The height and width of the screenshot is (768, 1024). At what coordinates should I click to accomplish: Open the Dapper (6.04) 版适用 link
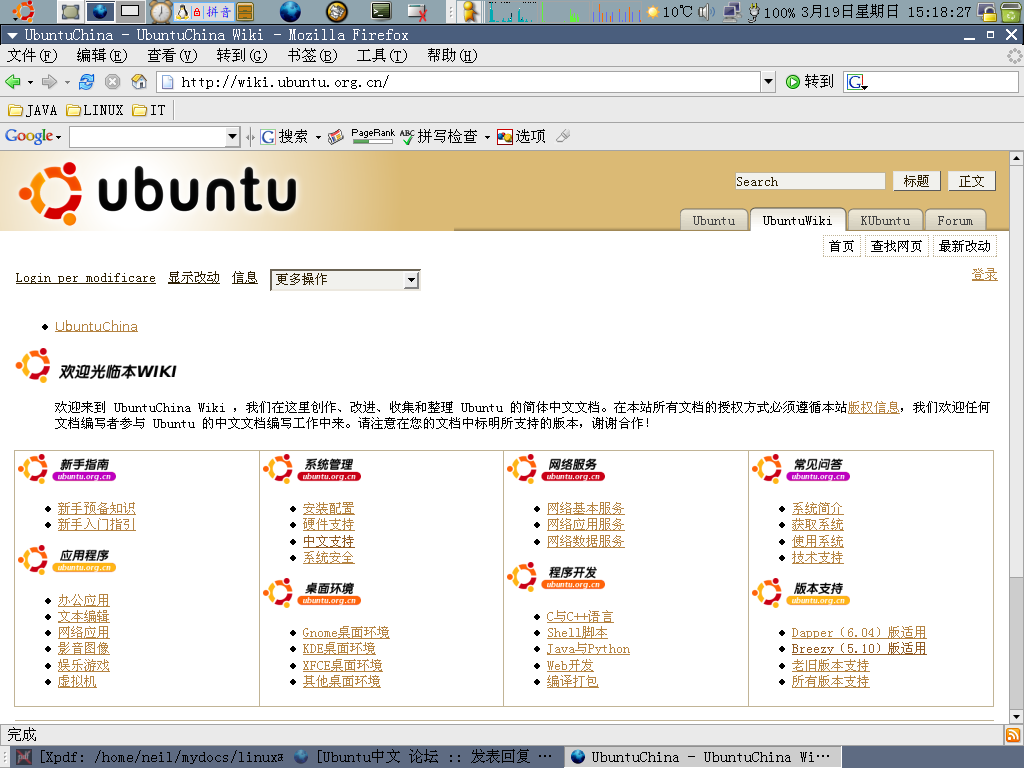coord(859,632)
